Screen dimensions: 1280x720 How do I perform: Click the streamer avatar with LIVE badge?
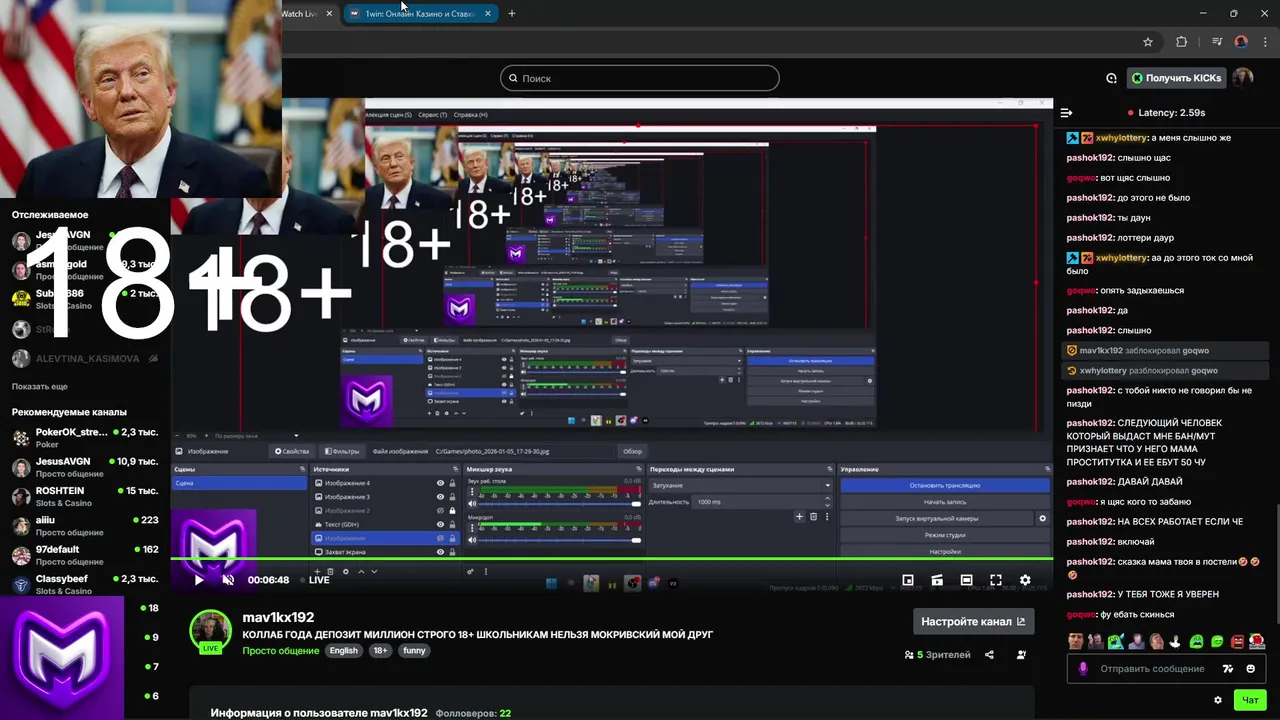(x=210, y=631)
